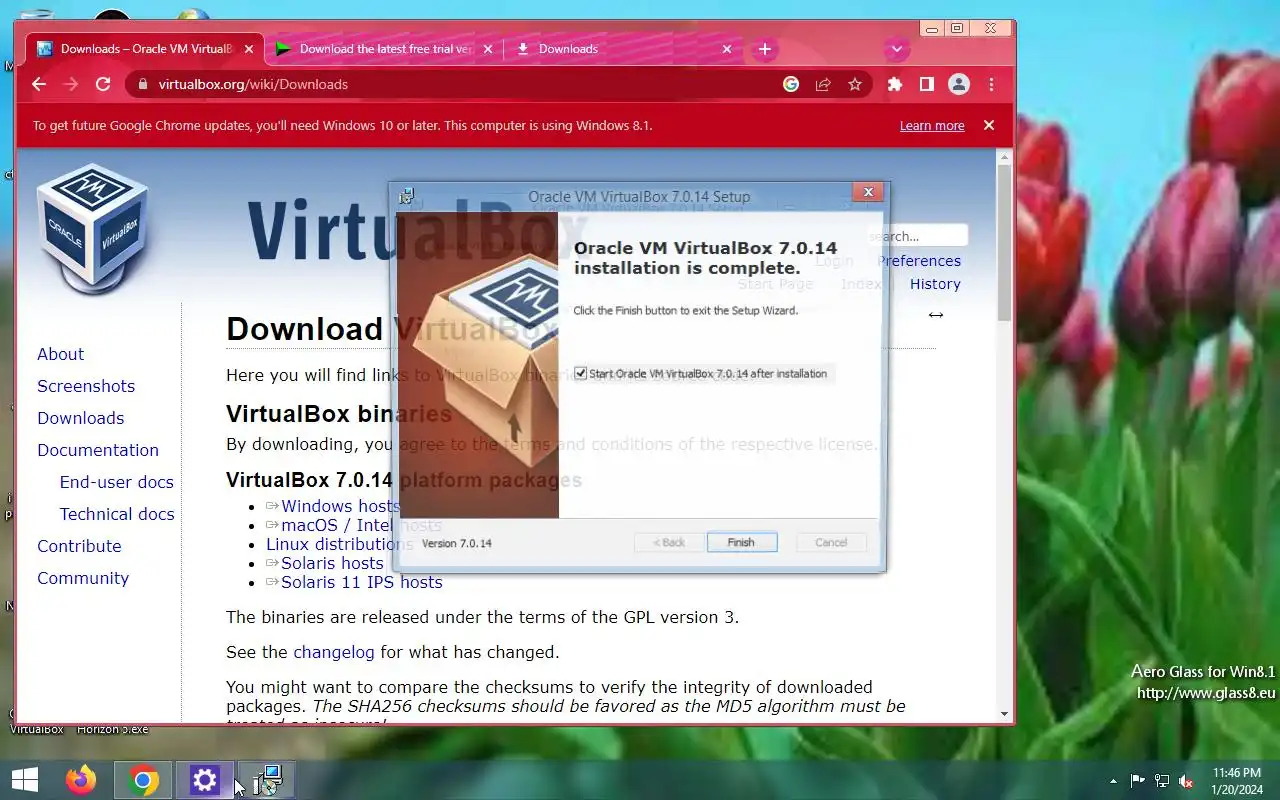Open Preferences link on page

click(x=919, y=261)
